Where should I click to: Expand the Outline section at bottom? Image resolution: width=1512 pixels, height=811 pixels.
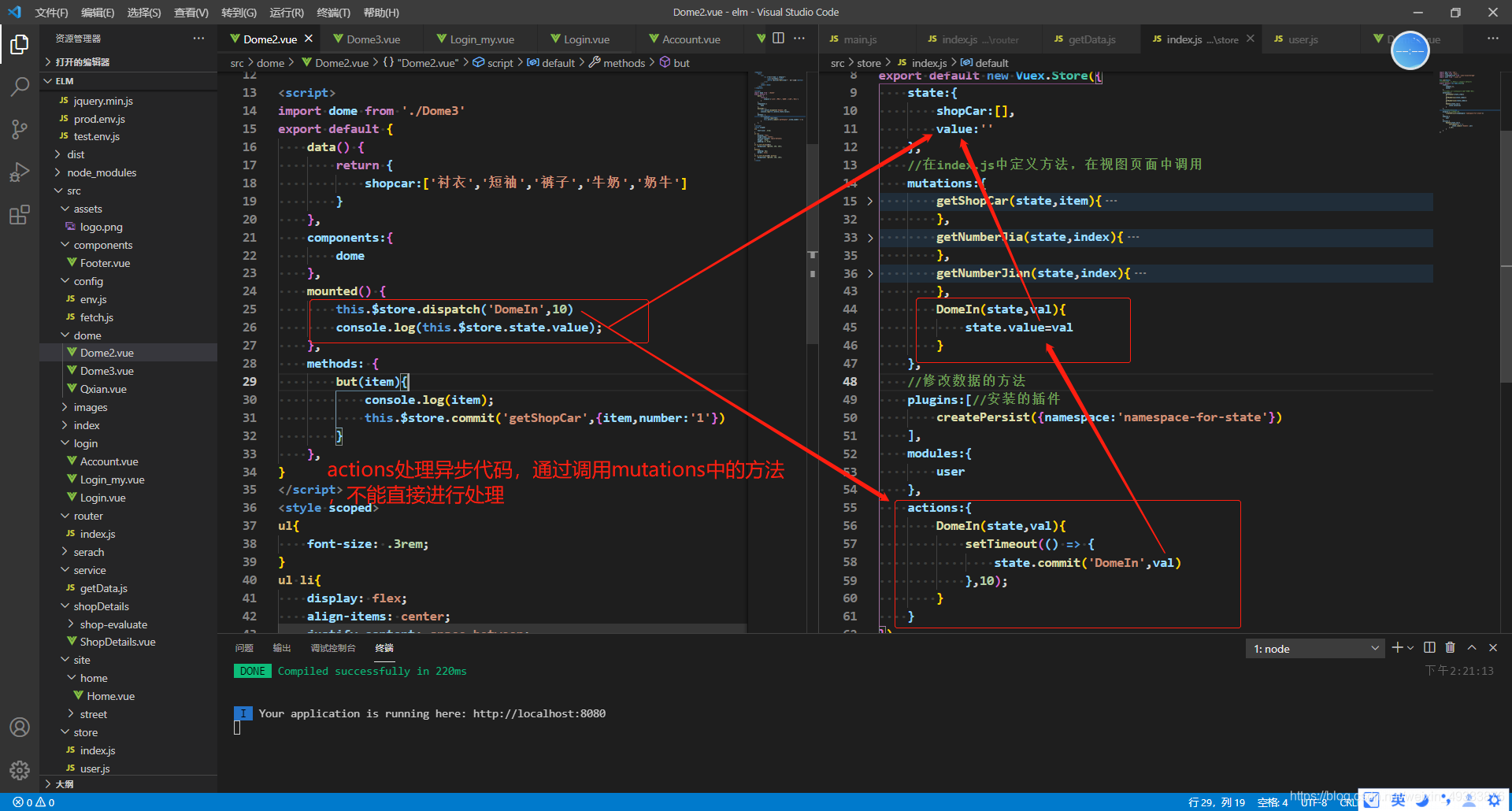[x=128, y=784]
